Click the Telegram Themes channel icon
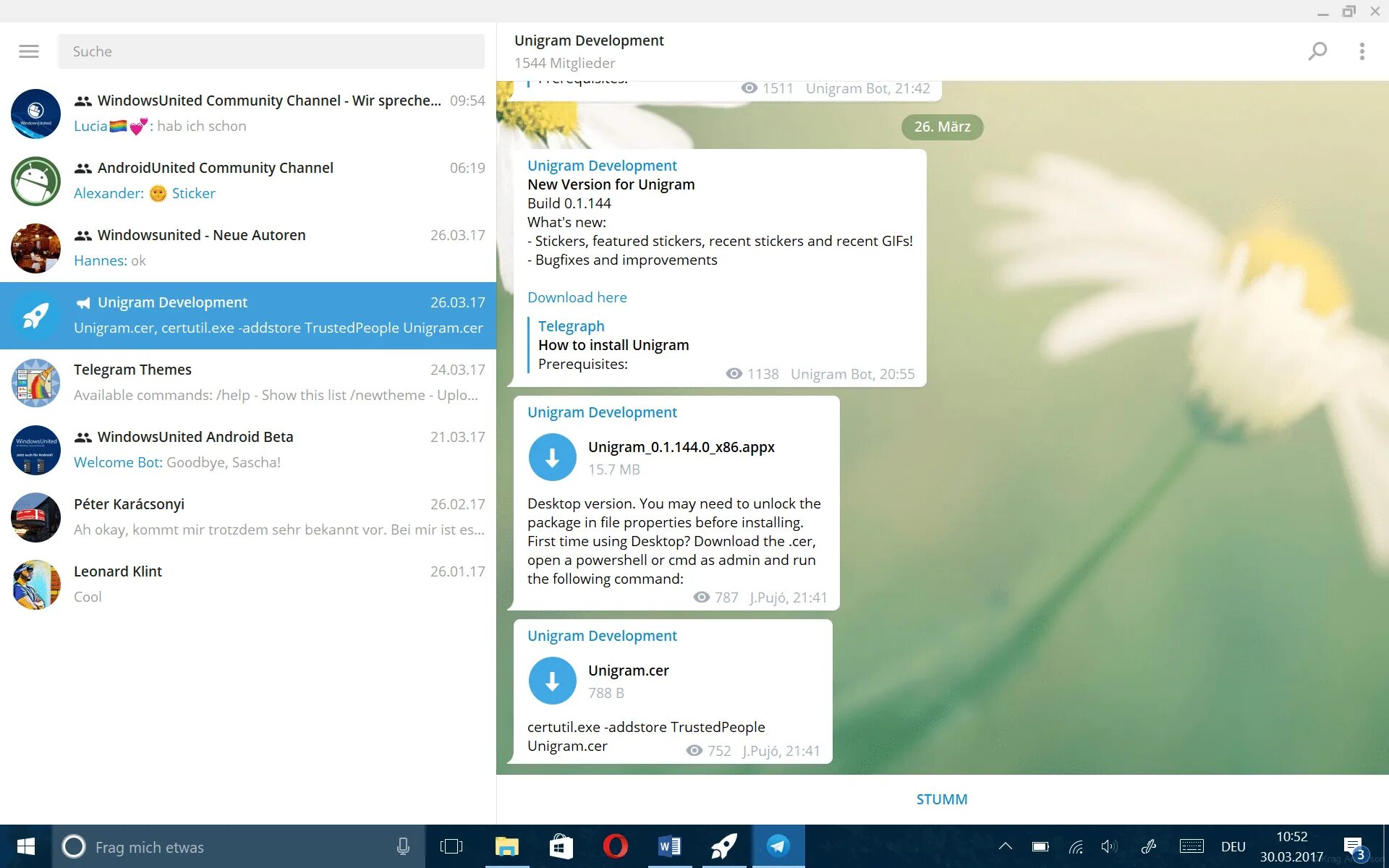The image size is (1389, 868). point(33,383)
